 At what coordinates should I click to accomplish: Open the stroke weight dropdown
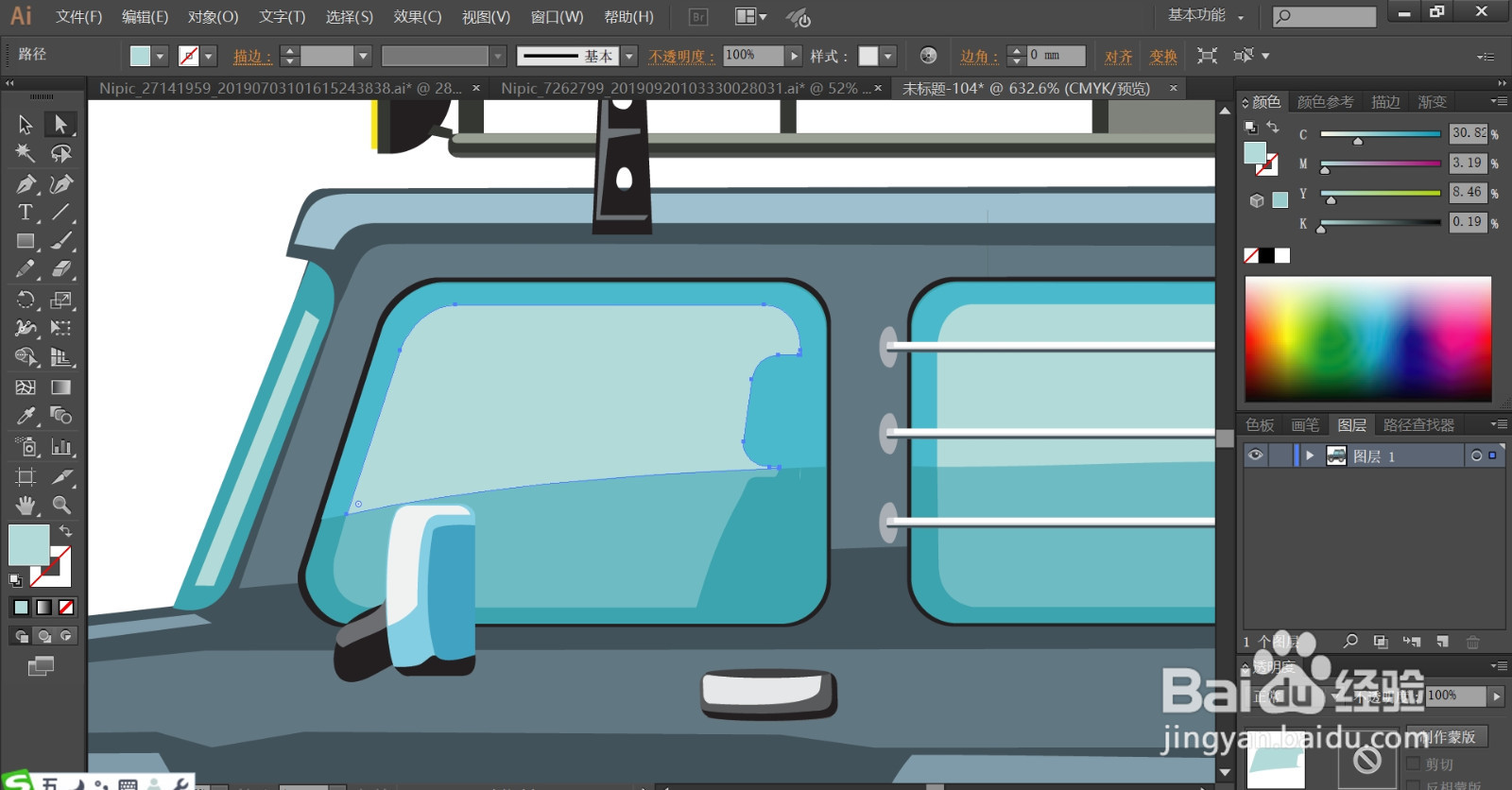(x=363, y=57)
